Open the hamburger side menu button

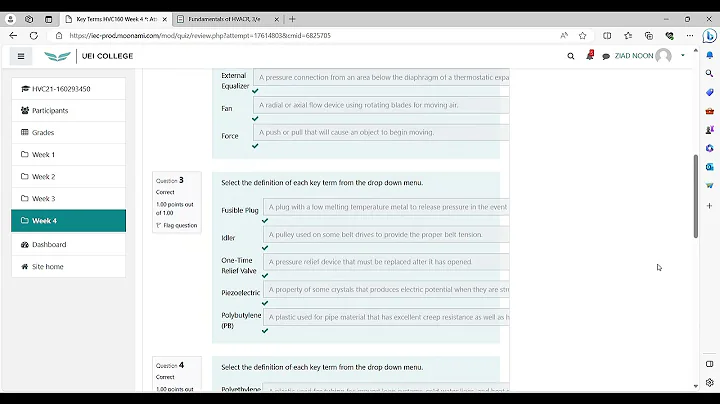21,56
